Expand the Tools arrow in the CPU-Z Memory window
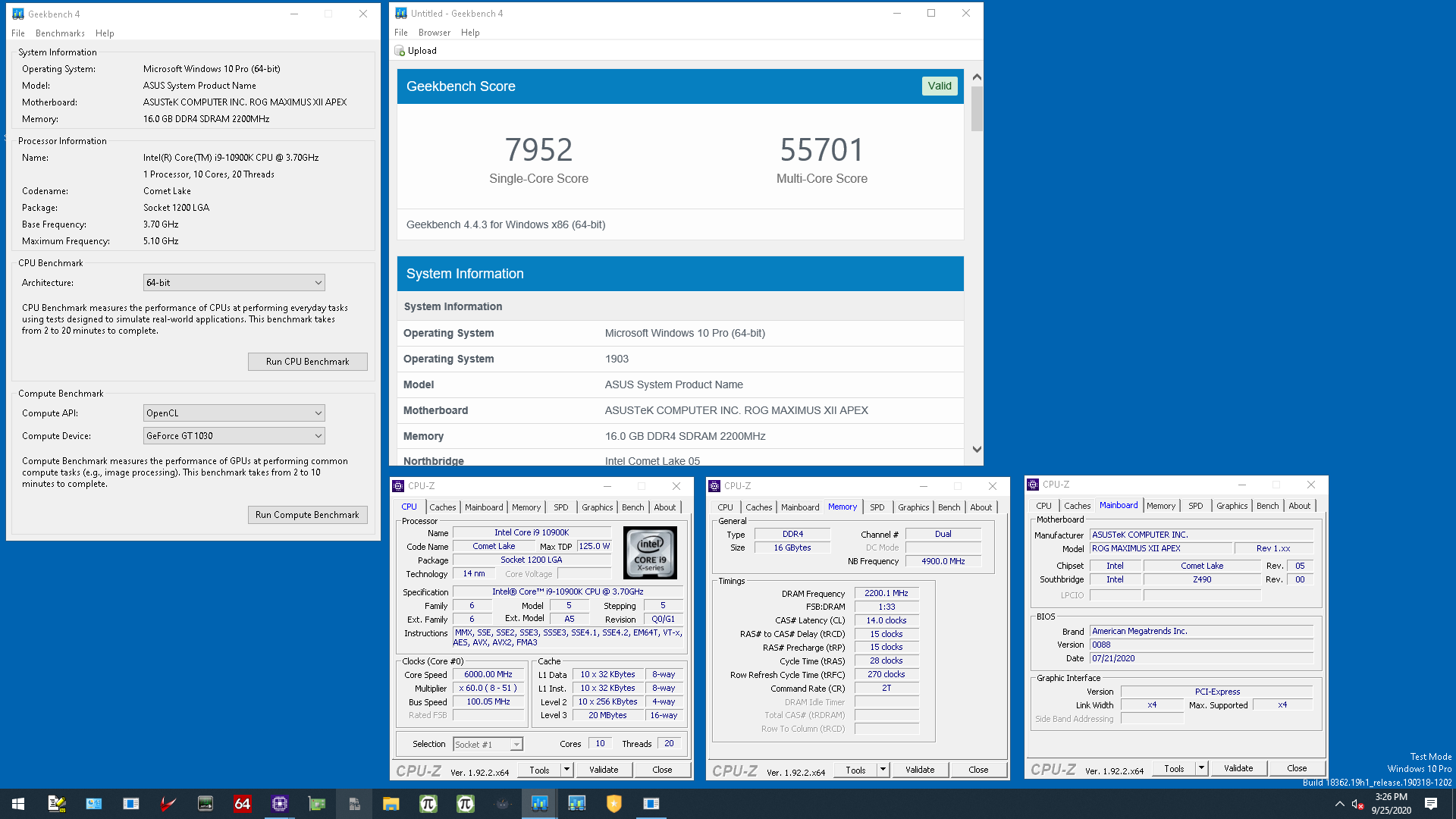Viewport: 1456px width, 819px height. [883, 770]
